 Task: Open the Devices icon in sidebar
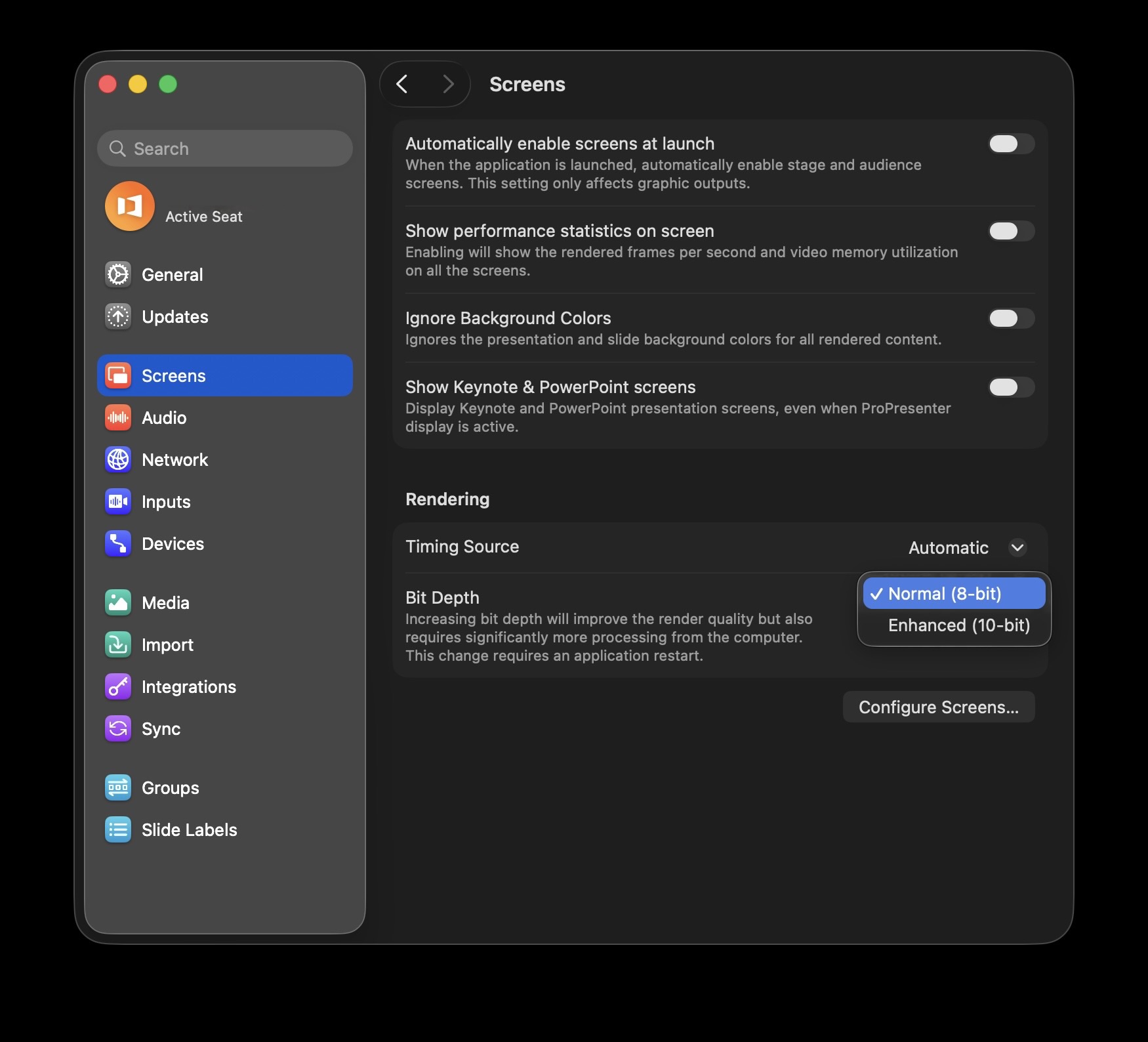click(118, 543)
